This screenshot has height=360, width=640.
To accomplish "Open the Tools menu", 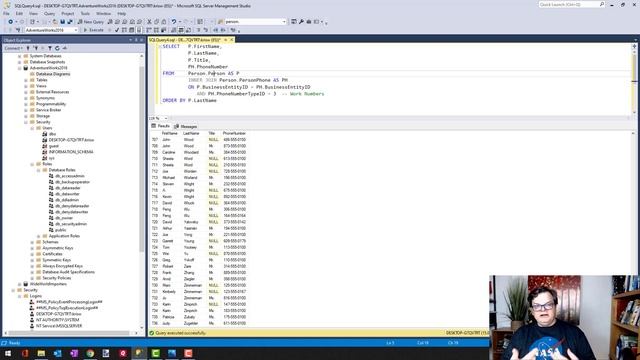I will (85, 13).
